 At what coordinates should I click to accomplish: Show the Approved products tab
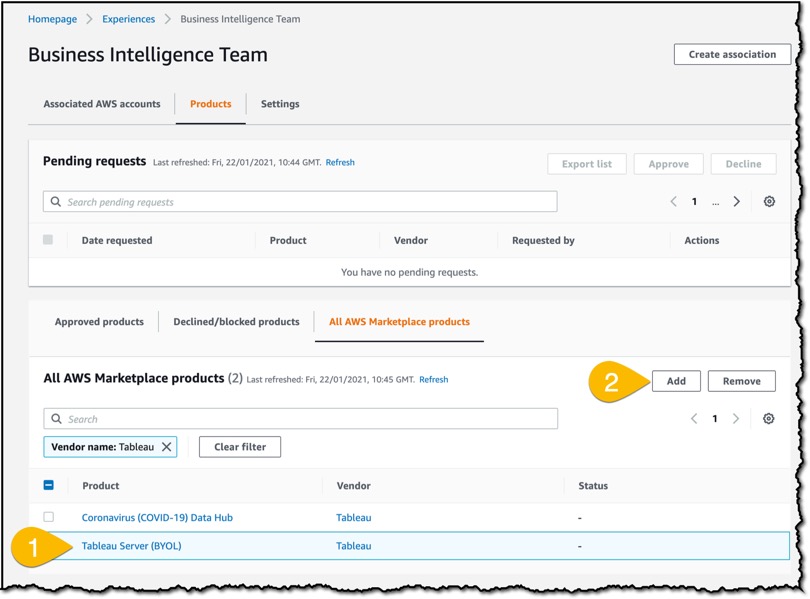tap(99, 322)
